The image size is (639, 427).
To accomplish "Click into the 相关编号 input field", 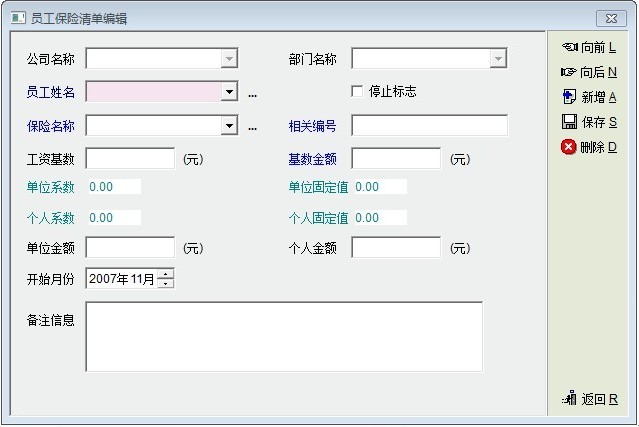I will pyautogui.click(x=429, y=125).
